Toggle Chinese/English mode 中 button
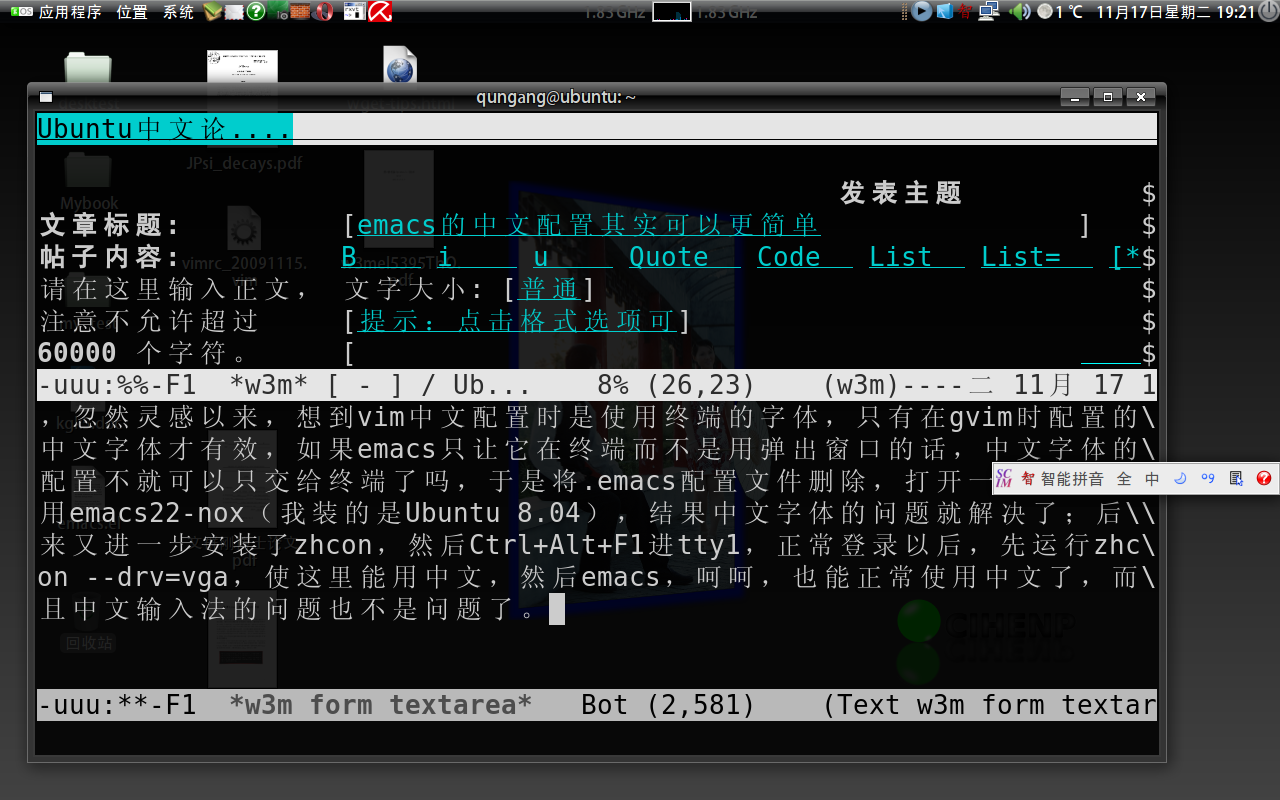 click(1152, 479)
